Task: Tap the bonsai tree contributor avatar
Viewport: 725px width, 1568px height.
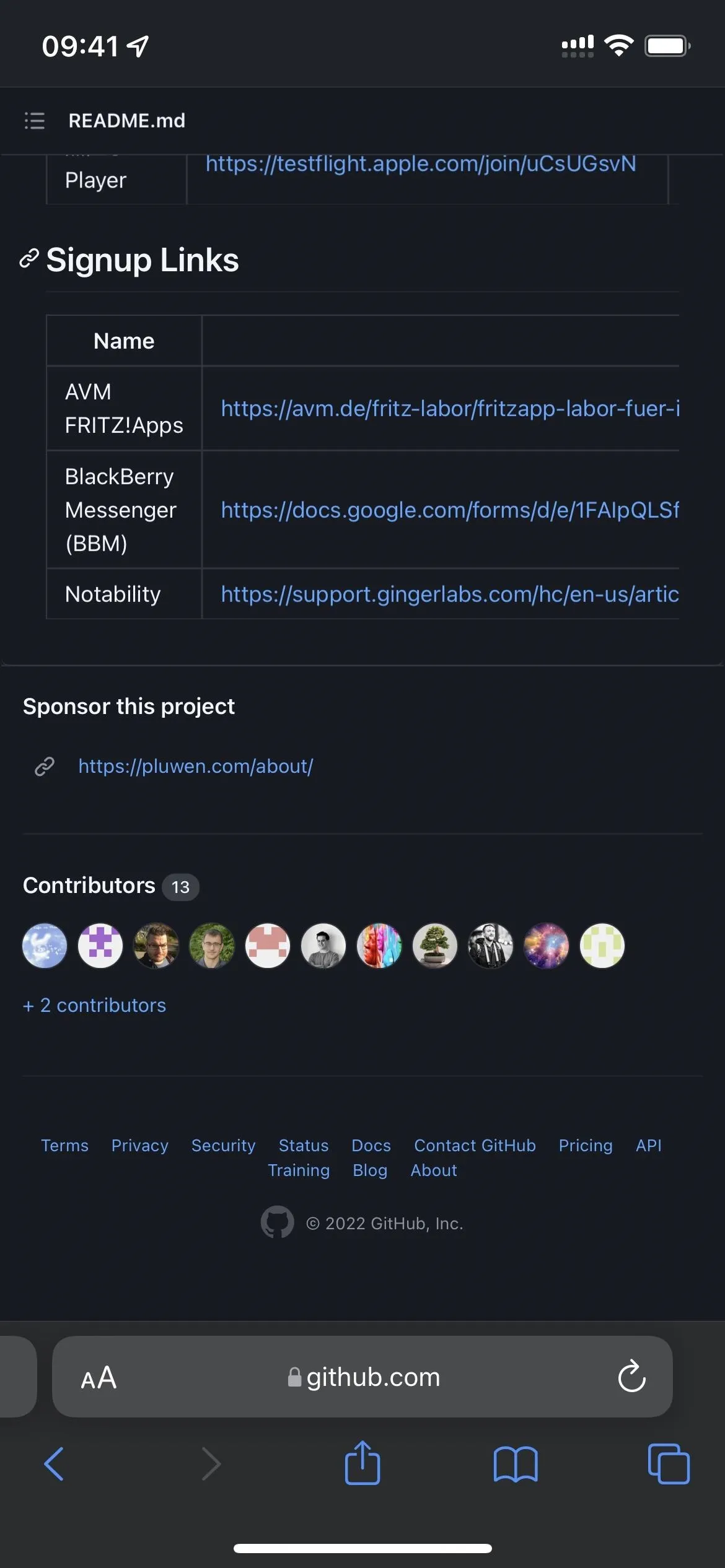Action: [x=435, y=946]
